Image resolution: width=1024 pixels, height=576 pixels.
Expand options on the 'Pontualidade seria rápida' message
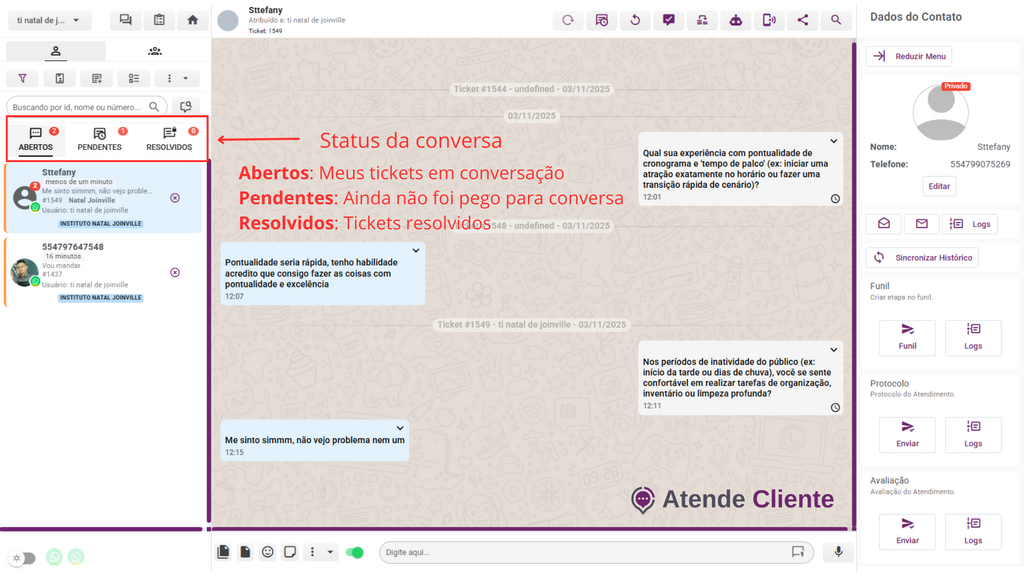pyautogui.click(x=416, y=251)
